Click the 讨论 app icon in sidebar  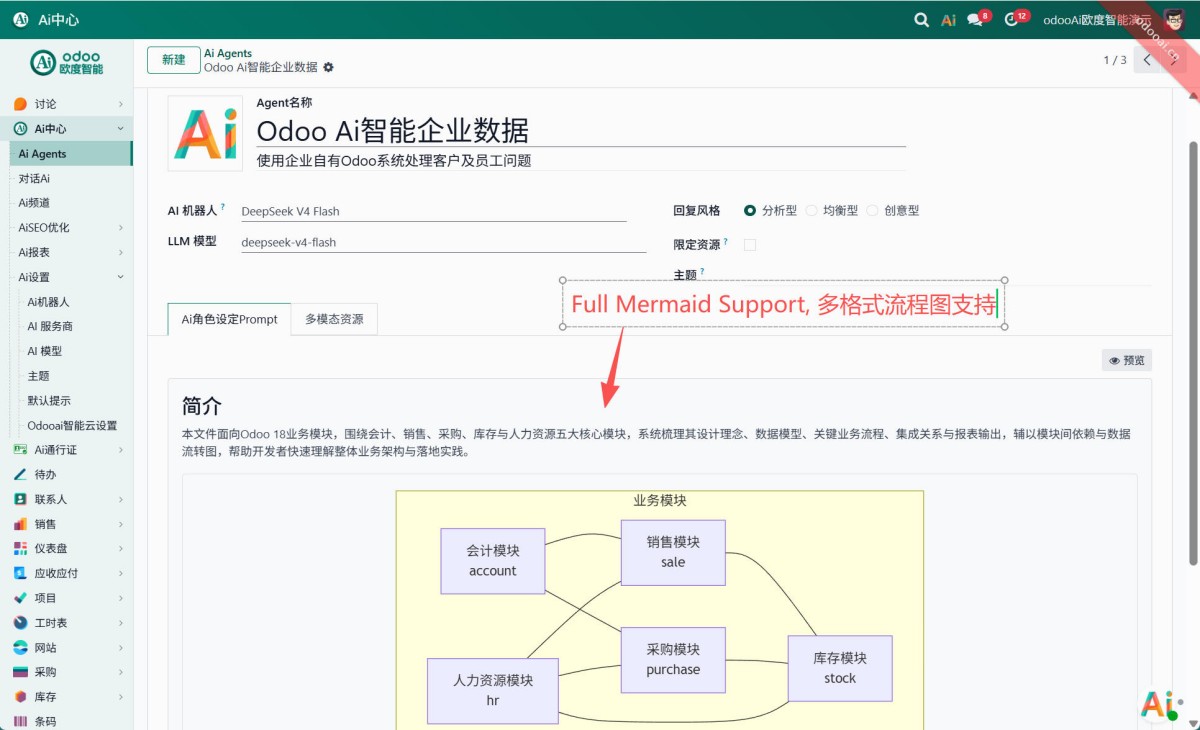click(20, 104)
